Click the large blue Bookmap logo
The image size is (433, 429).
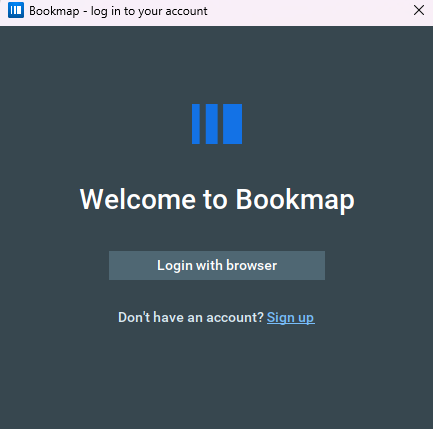pos(217,124)
